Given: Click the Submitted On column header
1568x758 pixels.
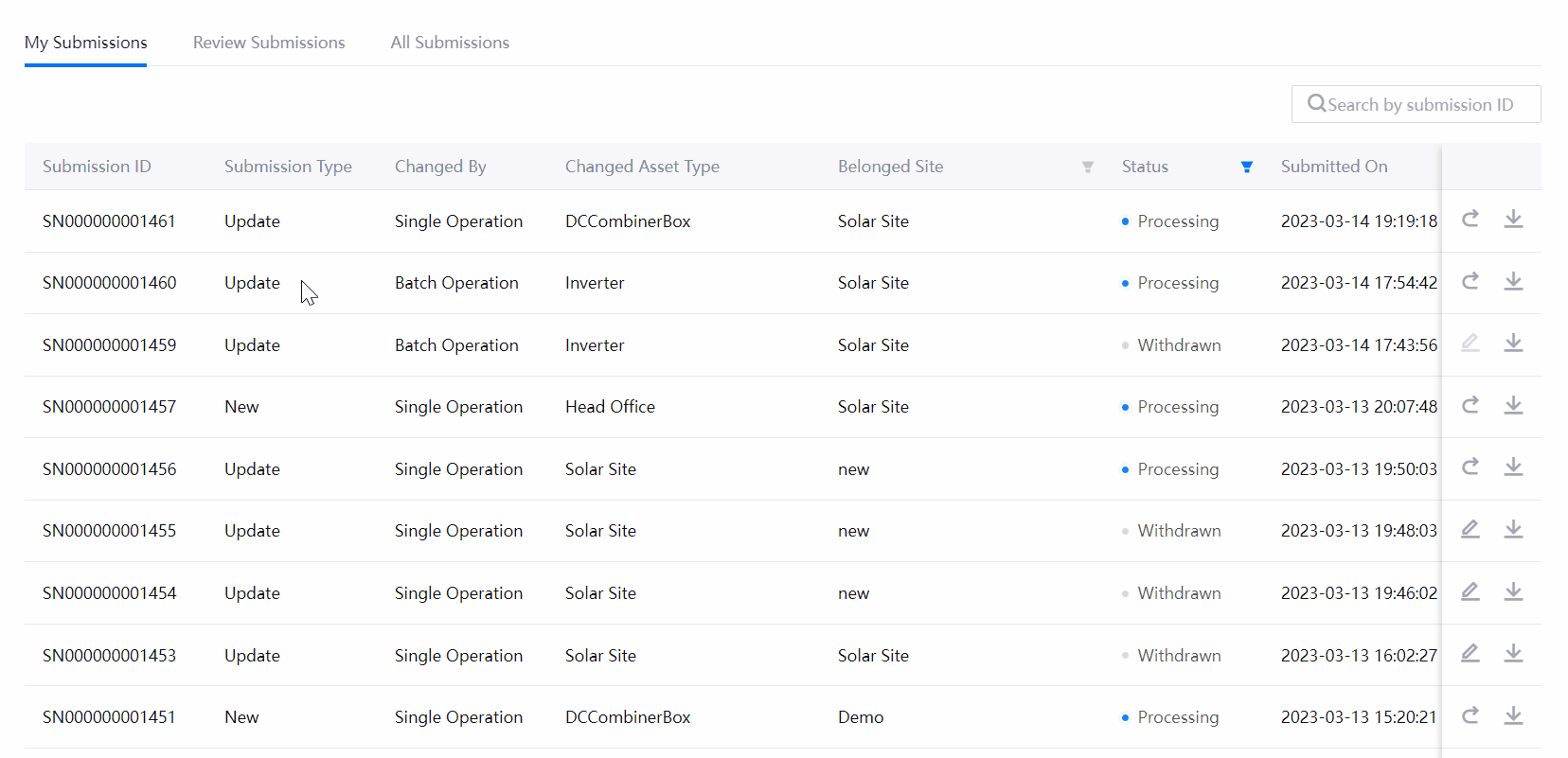Looking at the screenshot, I should coord(1333,167).
